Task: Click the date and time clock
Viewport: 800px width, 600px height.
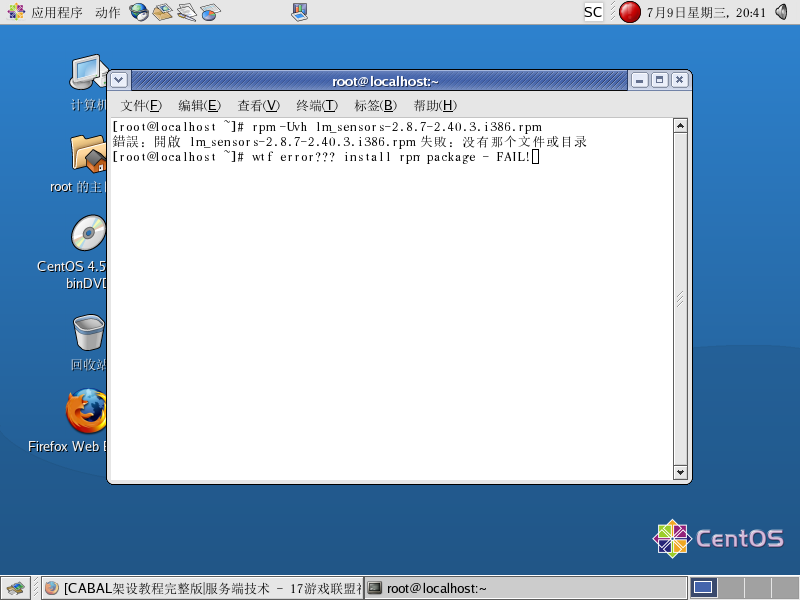Action: click(x=706, y=12)
